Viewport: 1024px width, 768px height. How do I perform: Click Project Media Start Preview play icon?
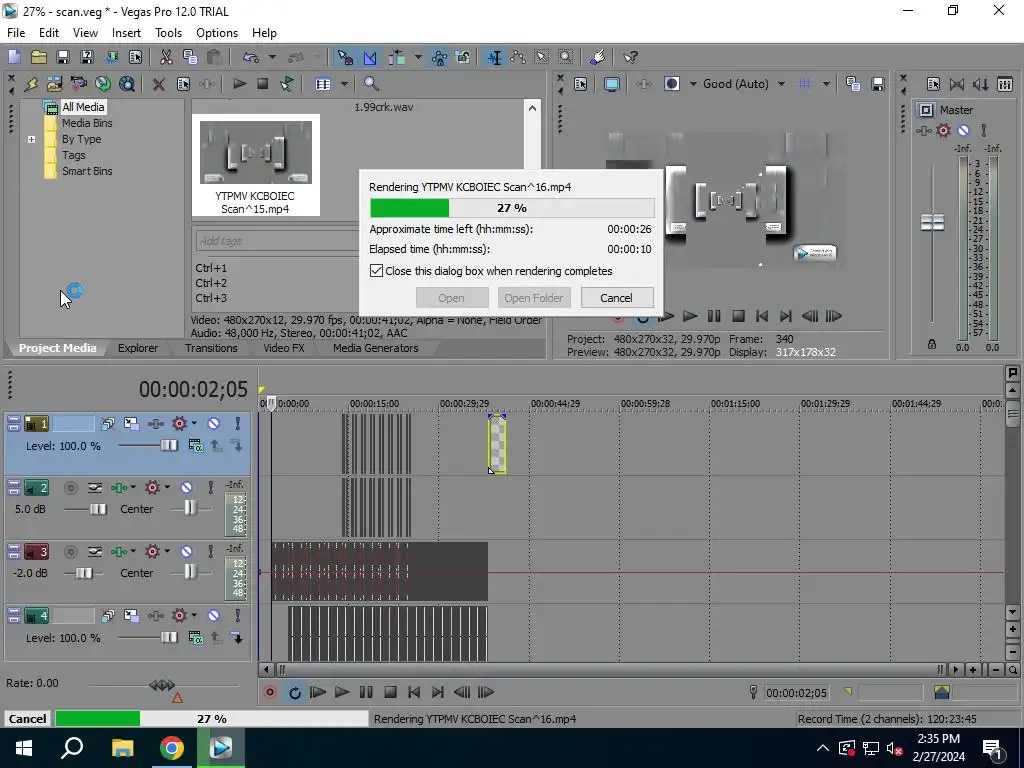pyautogui.click(x=240, y=84)
